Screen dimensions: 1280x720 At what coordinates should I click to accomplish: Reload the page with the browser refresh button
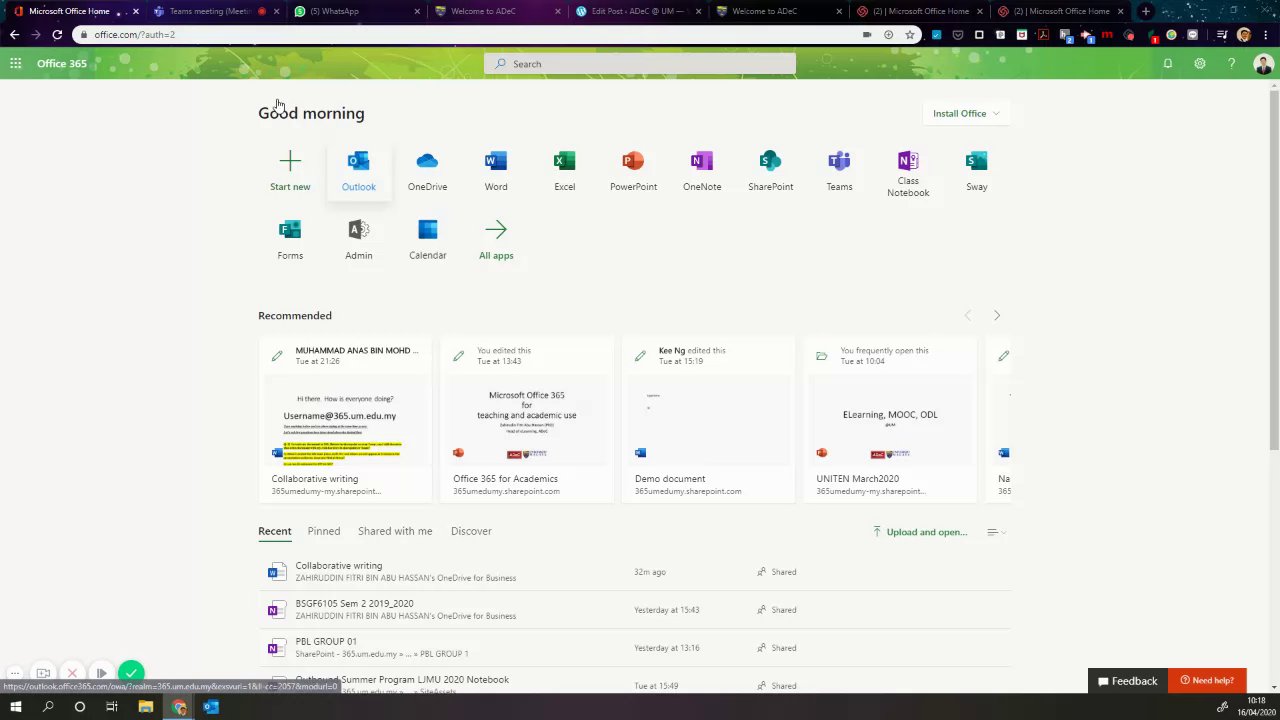pyautogui.click(x=57, y=34)
